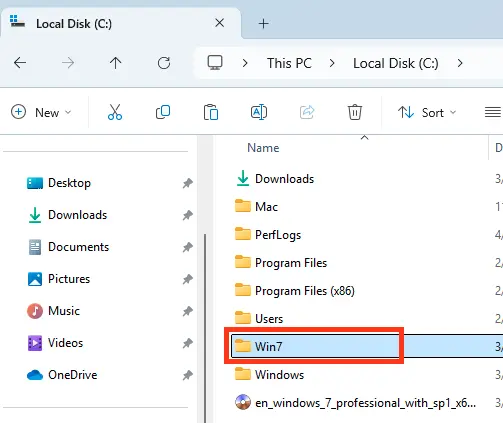503x423 pixels.
Task: Click the pin icon beside Videos
Action: (x=188, y=343)
